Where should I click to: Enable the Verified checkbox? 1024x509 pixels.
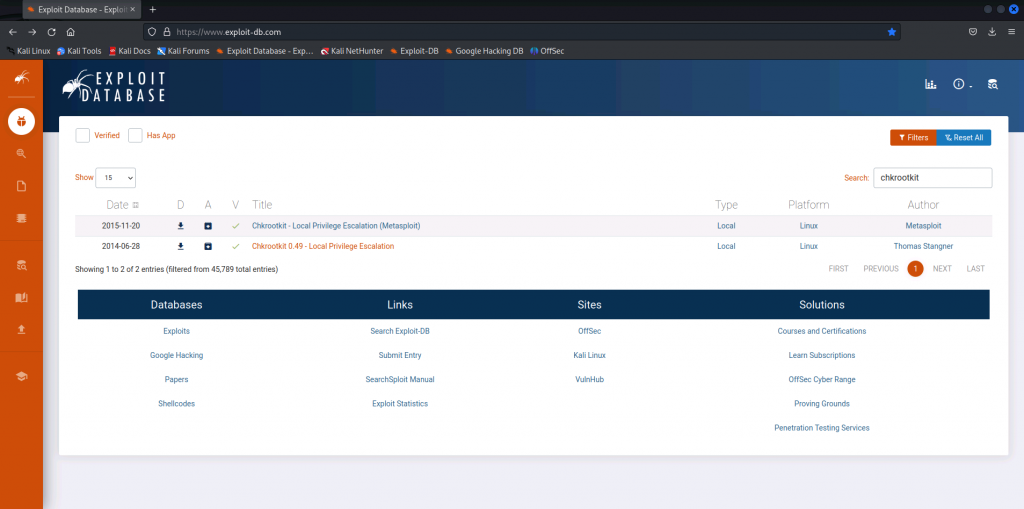click(82, 135)
